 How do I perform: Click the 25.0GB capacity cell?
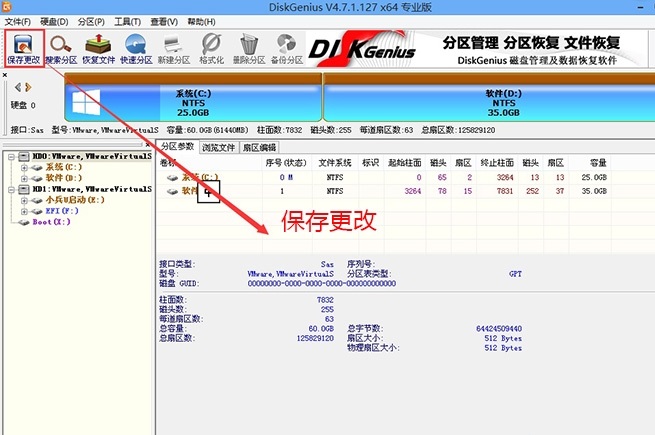pos(594,178)
